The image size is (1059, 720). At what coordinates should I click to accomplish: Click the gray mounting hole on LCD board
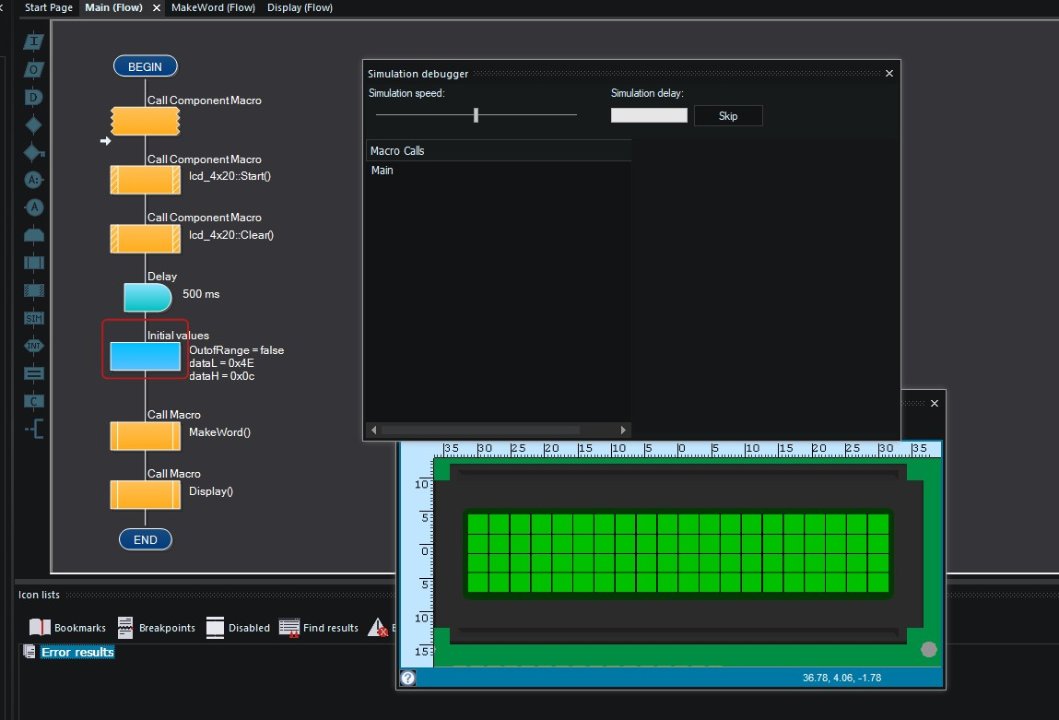929,649
